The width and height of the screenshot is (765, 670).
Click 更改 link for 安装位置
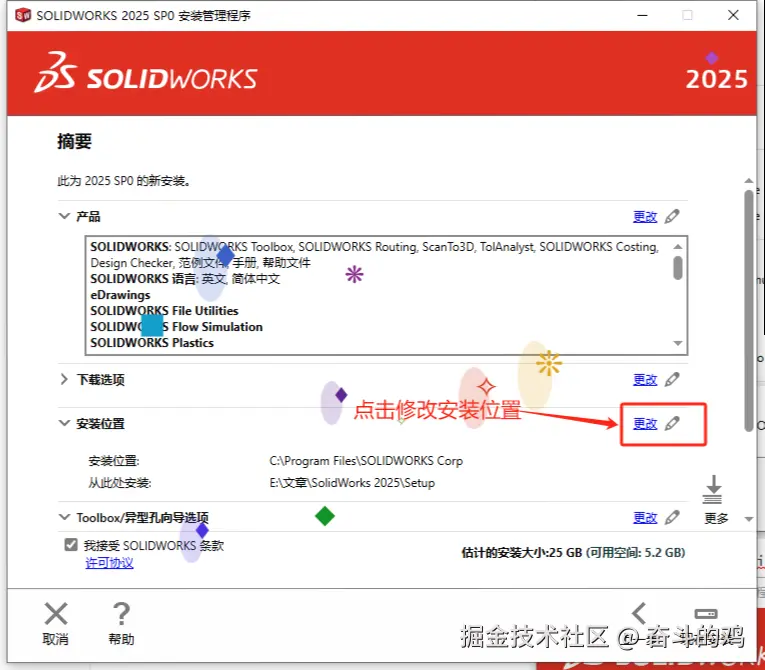645,424
